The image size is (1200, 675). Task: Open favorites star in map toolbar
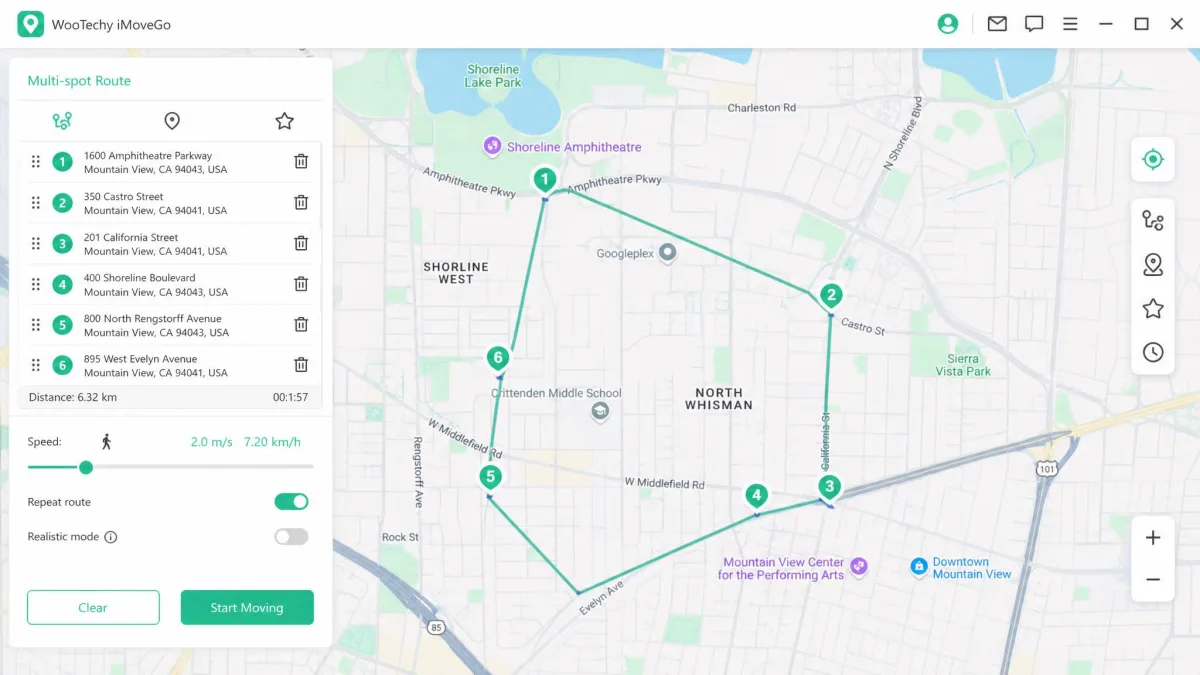(x=1153, y=308)
